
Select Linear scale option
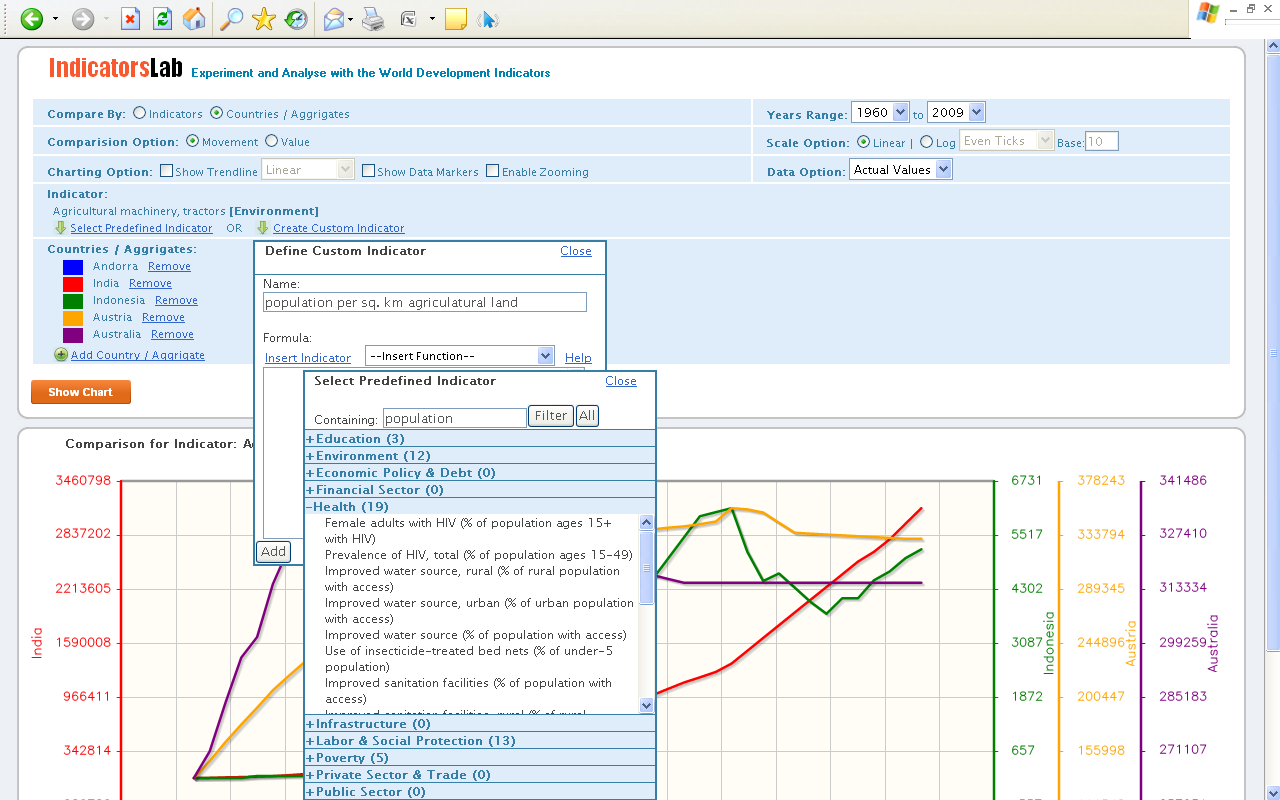[x=863, y=142]
